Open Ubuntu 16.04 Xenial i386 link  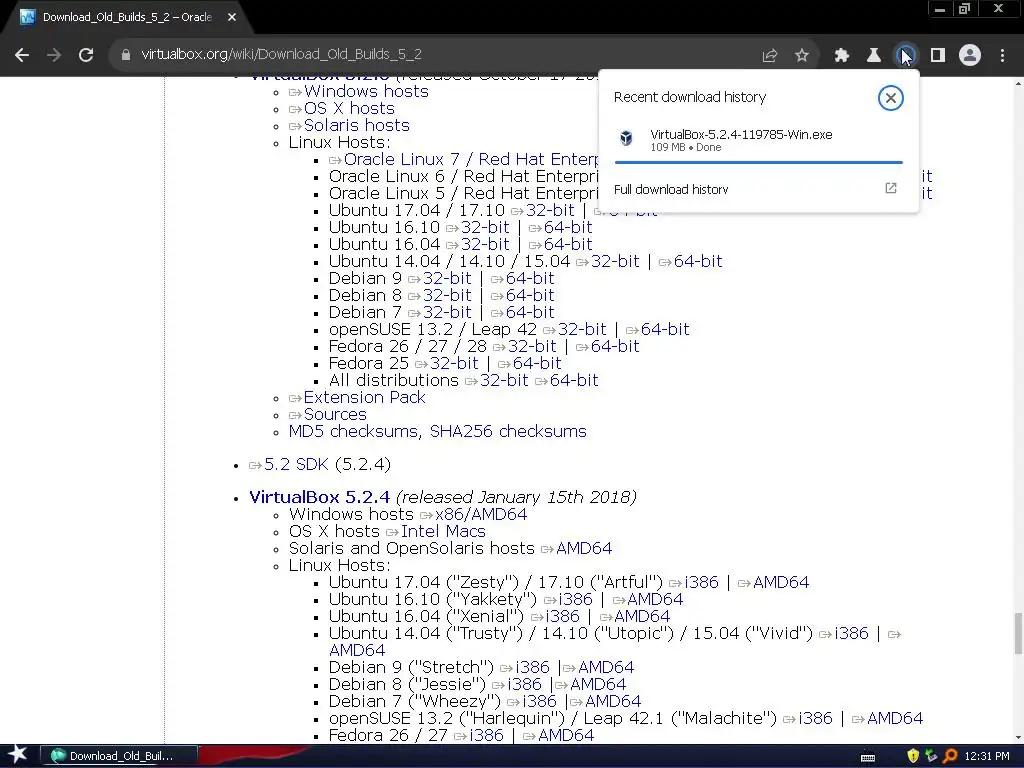[562, 616]
